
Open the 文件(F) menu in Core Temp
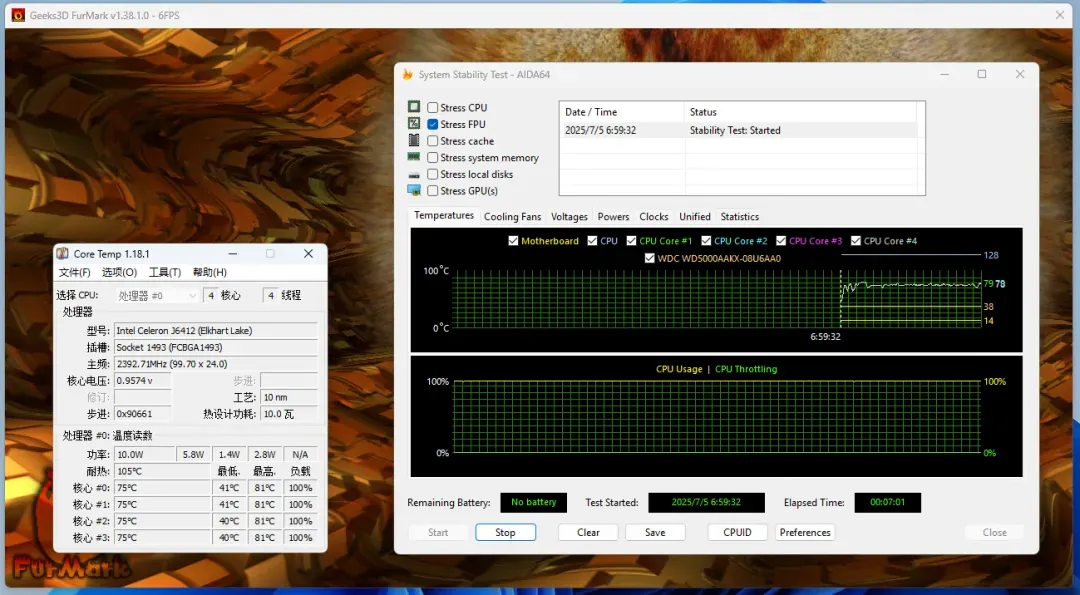74,272
